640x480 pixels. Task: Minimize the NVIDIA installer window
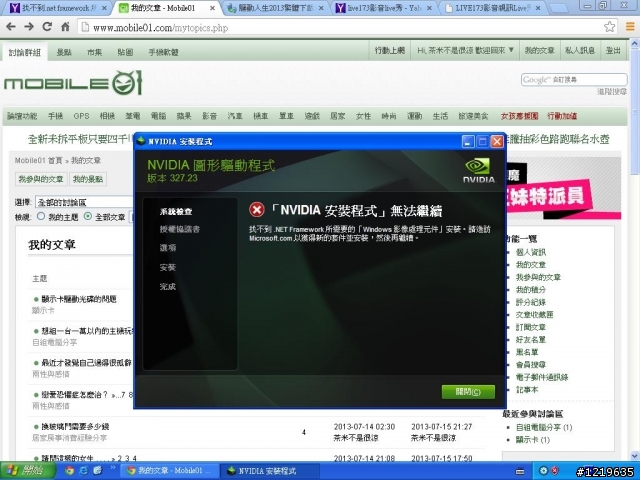[x=468, y=142]
